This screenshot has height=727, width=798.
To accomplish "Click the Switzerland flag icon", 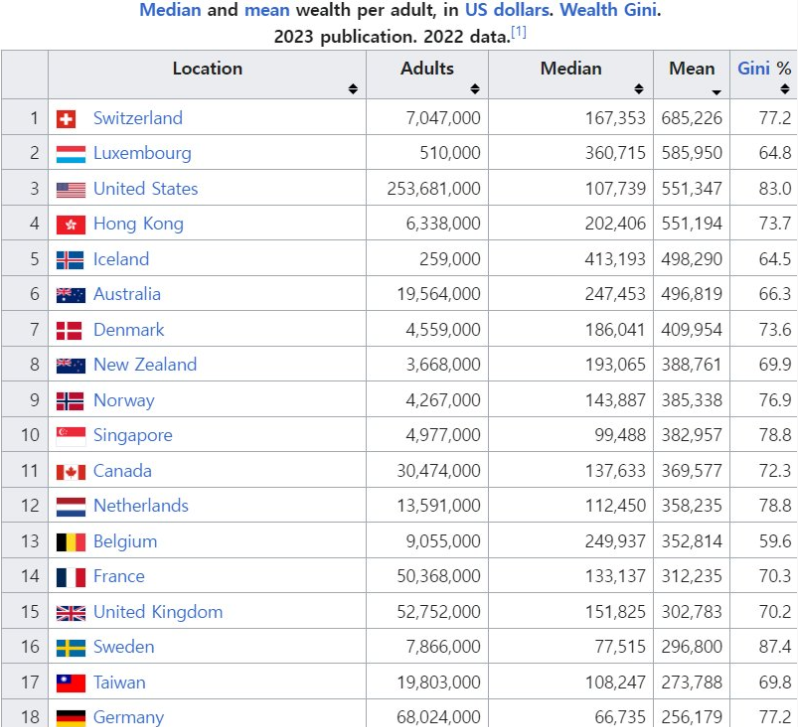I will pos(67,119).
